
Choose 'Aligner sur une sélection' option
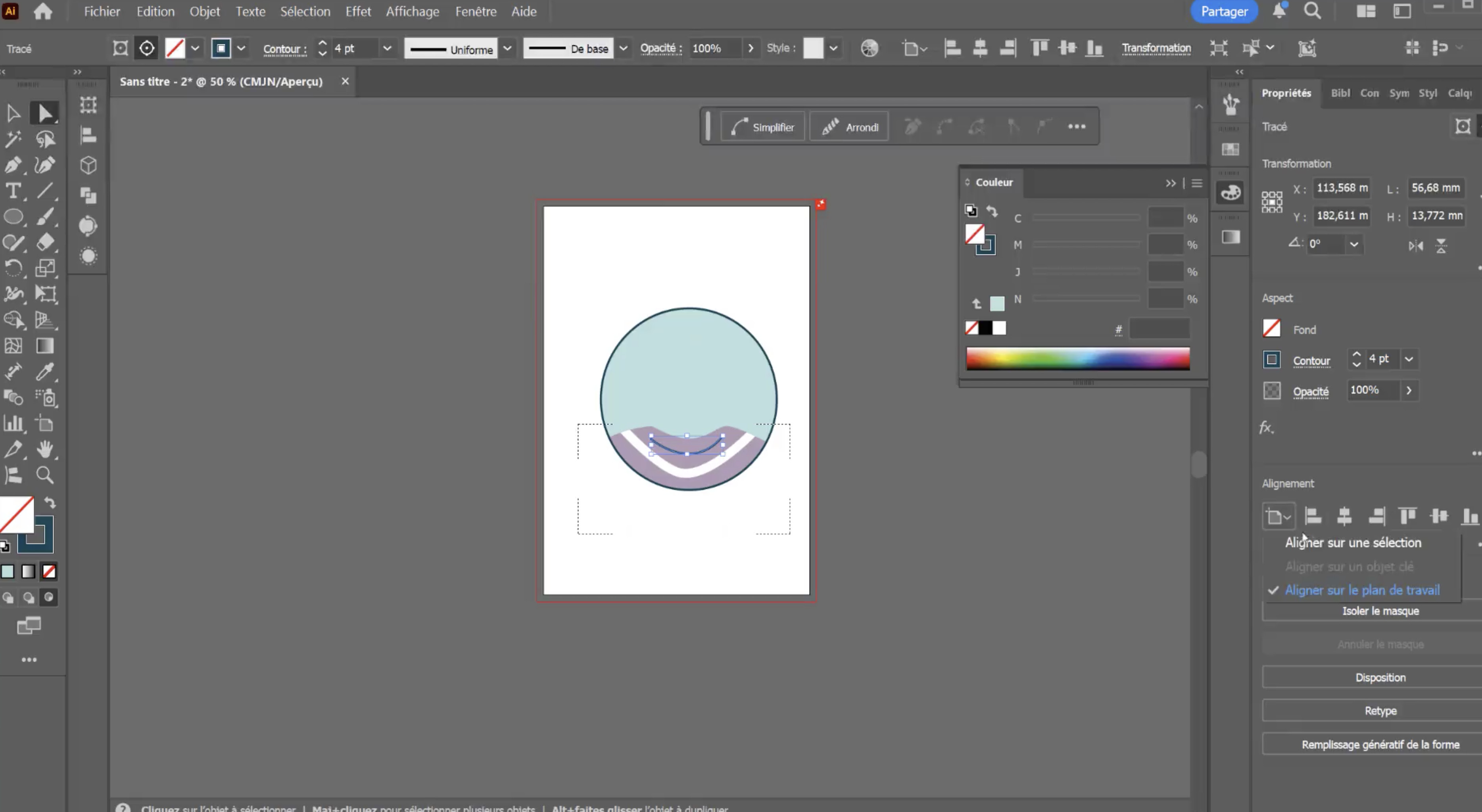1353,543
